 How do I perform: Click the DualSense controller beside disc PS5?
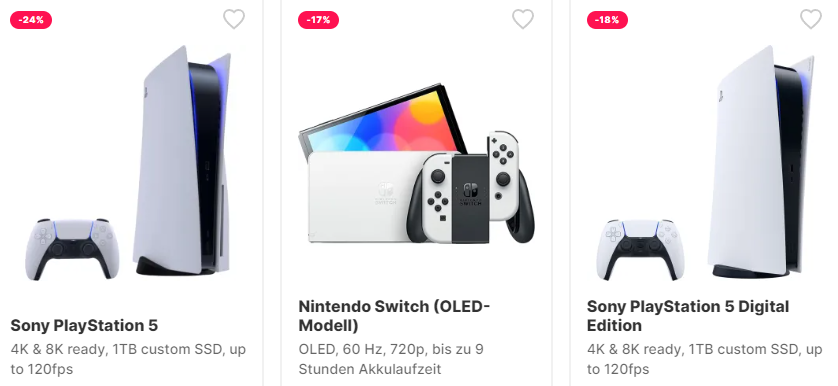pos(69,248)
